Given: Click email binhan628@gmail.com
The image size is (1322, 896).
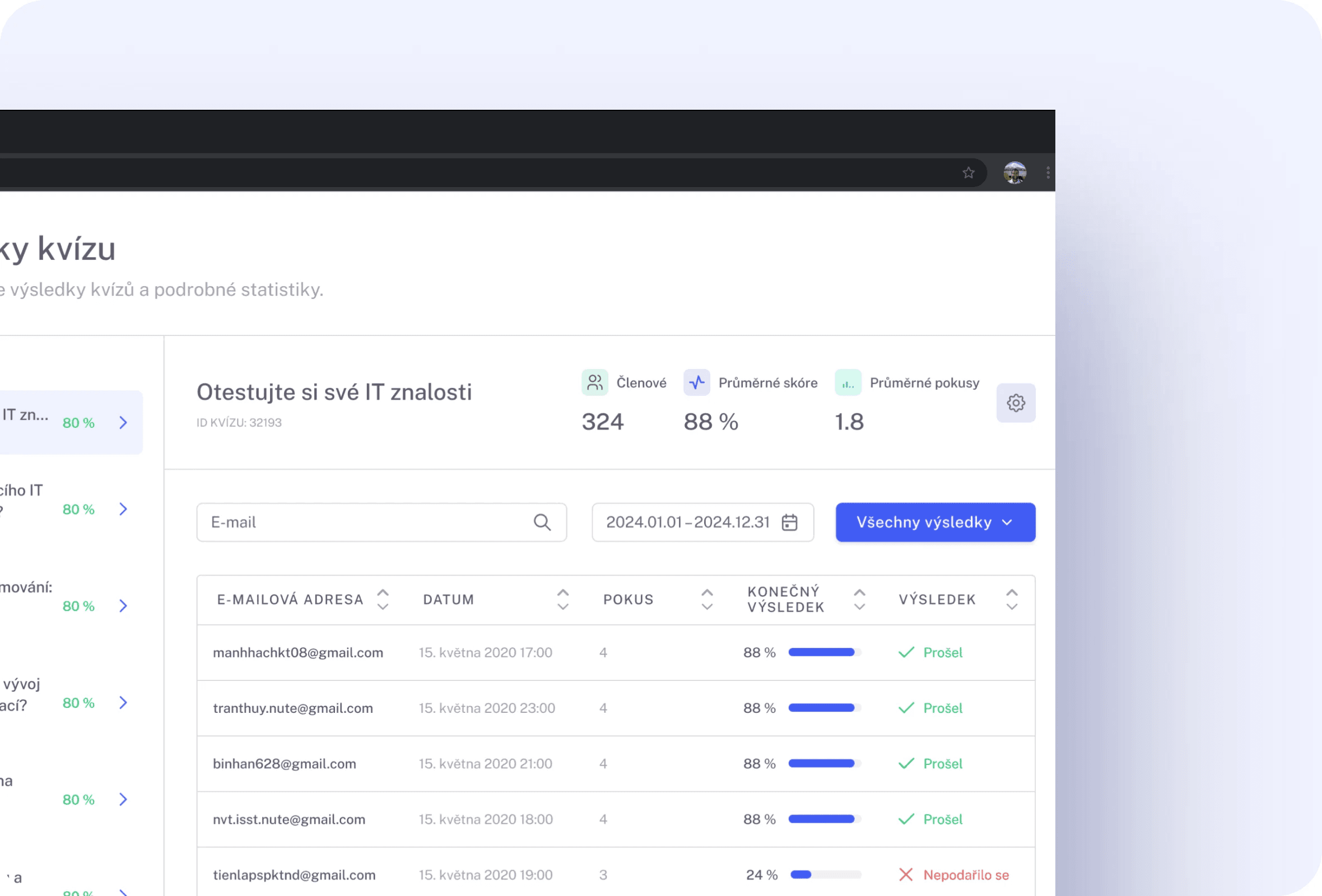Looking at the screenshot, I should pos(285,763).
